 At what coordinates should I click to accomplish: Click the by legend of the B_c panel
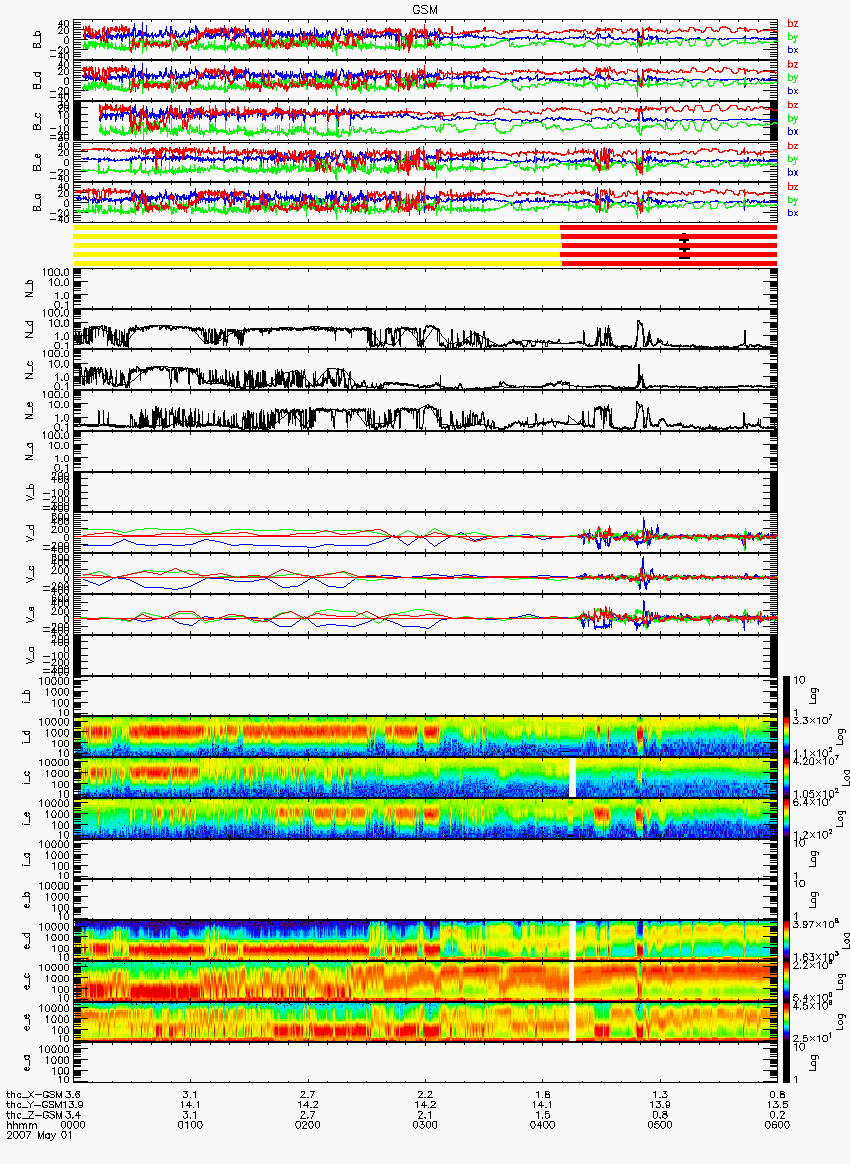(793, 119)
